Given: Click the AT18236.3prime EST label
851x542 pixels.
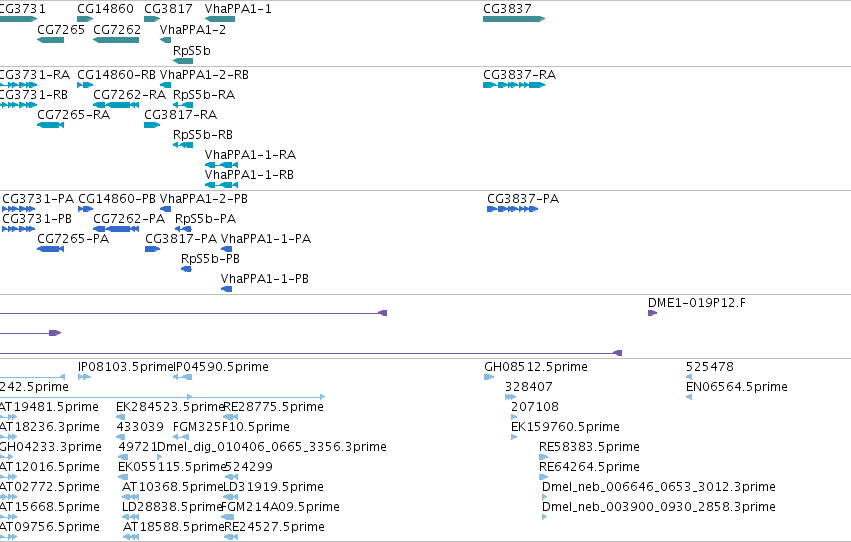Looking at the screenshot, I should click(x=50, y=427).
